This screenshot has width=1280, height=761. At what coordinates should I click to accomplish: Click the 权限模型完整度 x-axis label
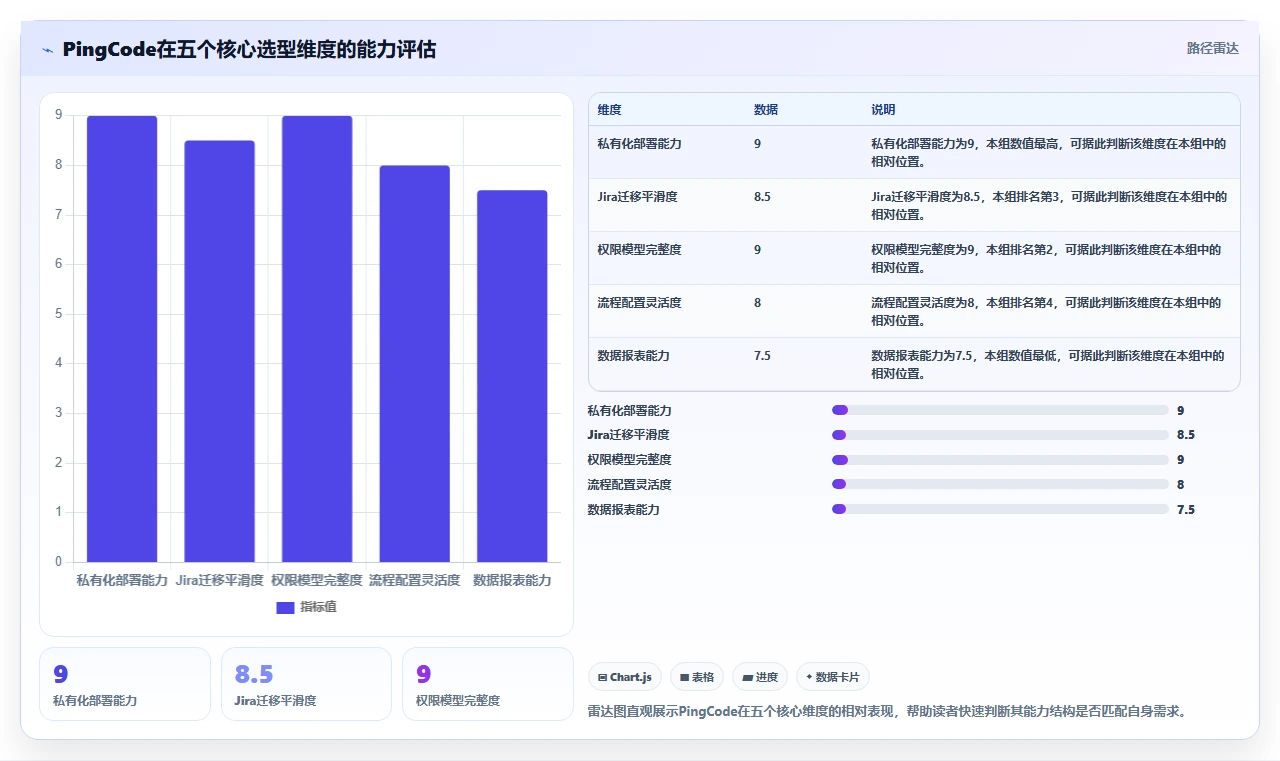317,580
